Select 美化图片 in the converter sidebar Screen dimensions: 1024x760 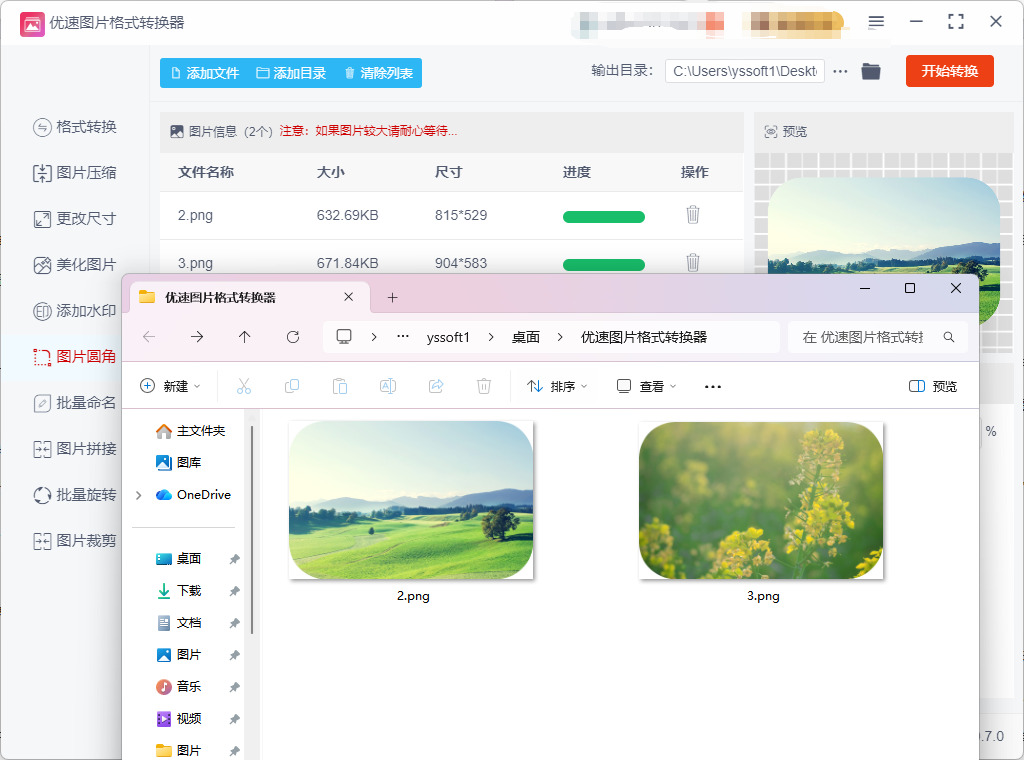75,265
